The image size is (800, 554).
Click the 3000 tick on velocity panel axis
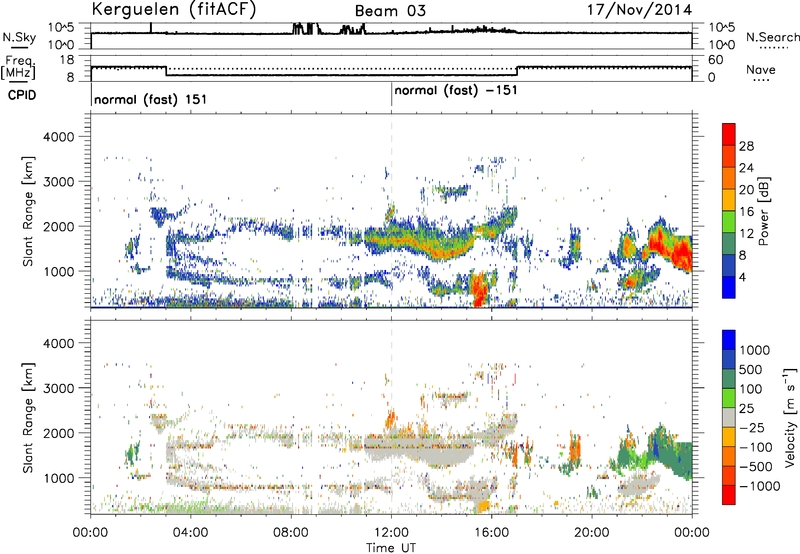58,388
